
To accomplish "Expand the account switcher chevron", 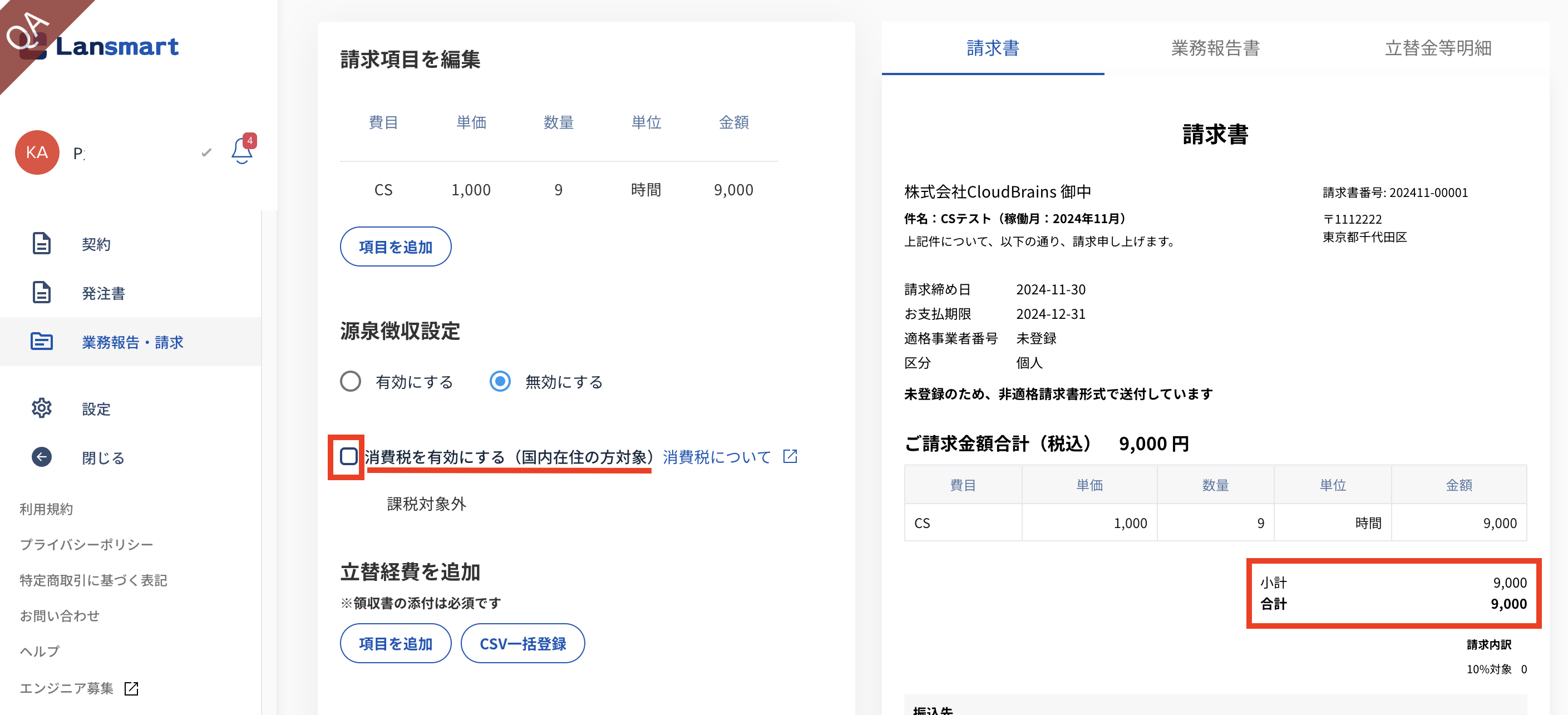I will [x=206, y=152].
